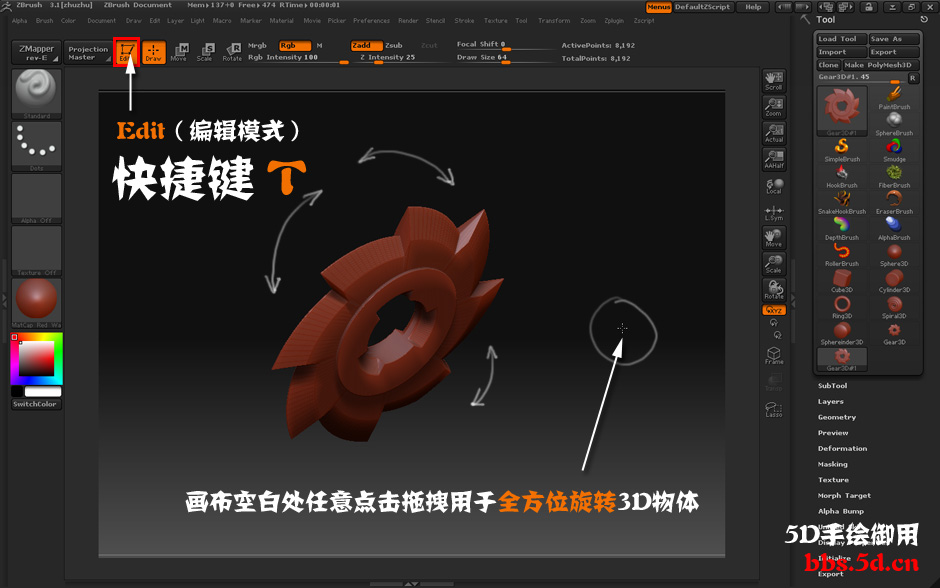The height and width of the screenshot is (588, 940).
Task: Select the SphereBrush tool
Action: (894, 124)
